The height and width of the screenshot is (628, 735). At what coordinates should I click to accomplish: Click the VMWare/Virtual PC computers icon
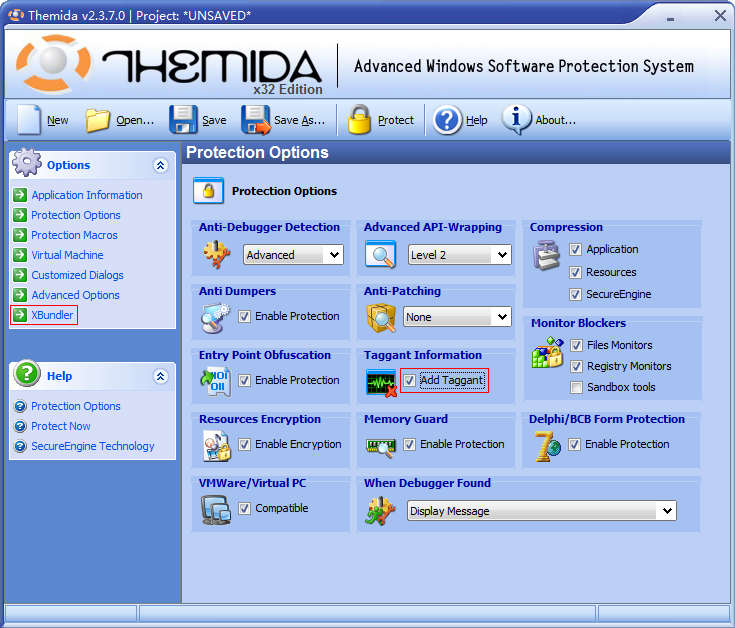pyautogui.click(x=216, y=510)
